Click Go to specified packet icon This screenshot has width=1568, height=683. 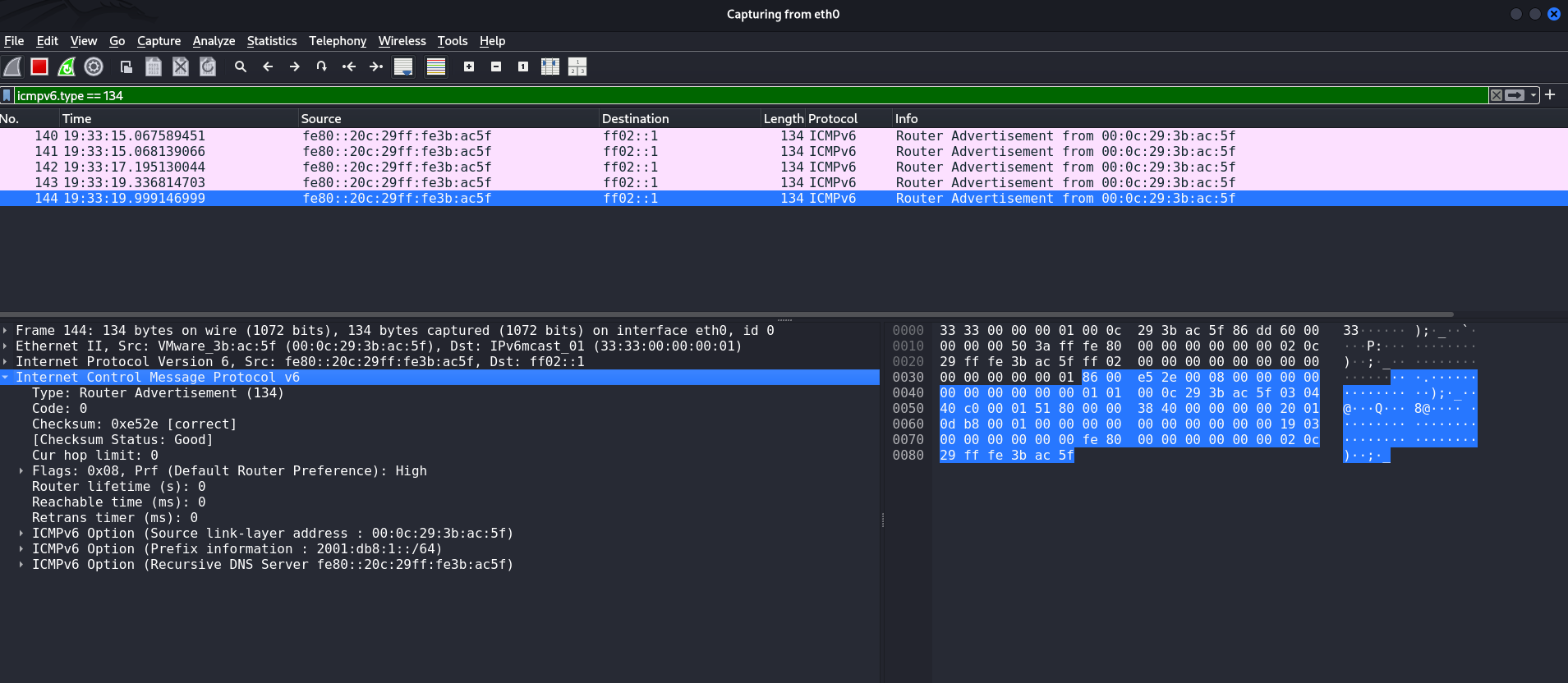click(x=322, y=66)
